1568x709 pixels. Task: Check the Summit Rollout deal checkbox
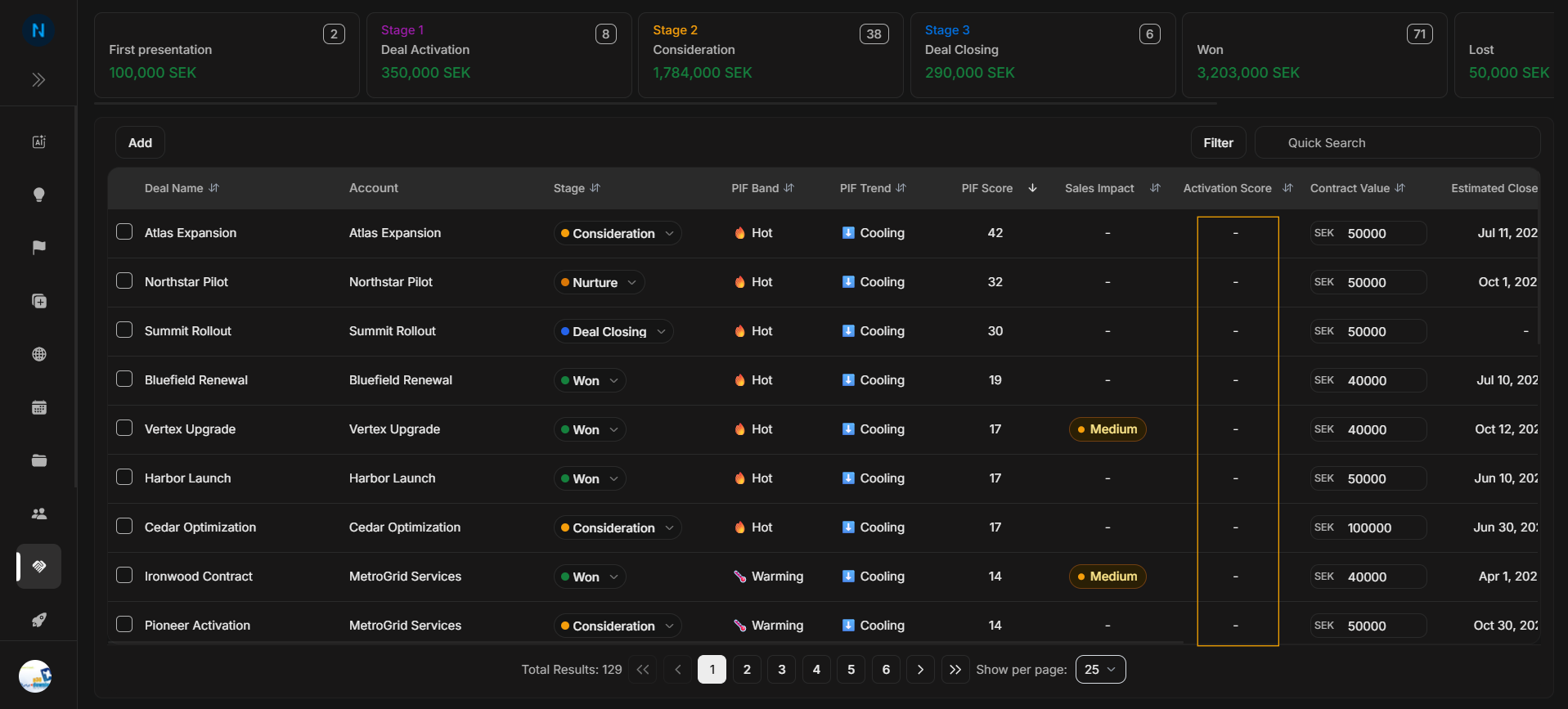click(124, 330)
